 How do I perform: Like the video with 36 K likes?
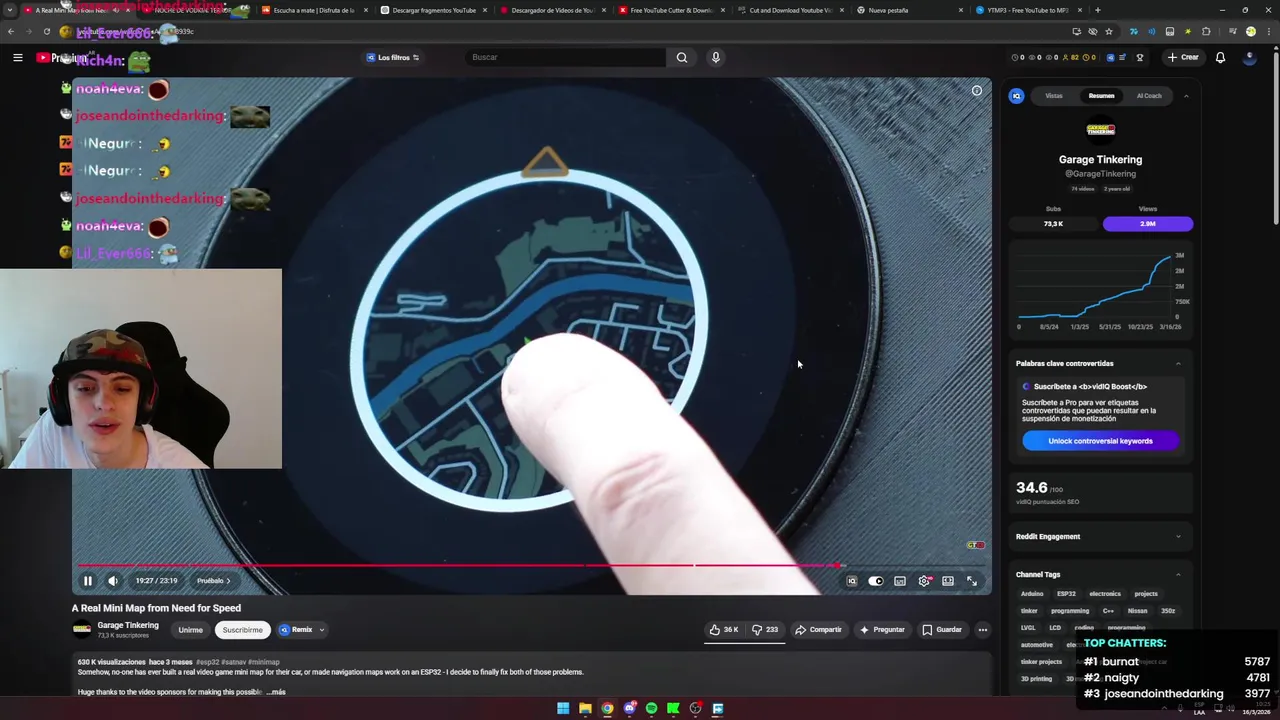[724, 630]
